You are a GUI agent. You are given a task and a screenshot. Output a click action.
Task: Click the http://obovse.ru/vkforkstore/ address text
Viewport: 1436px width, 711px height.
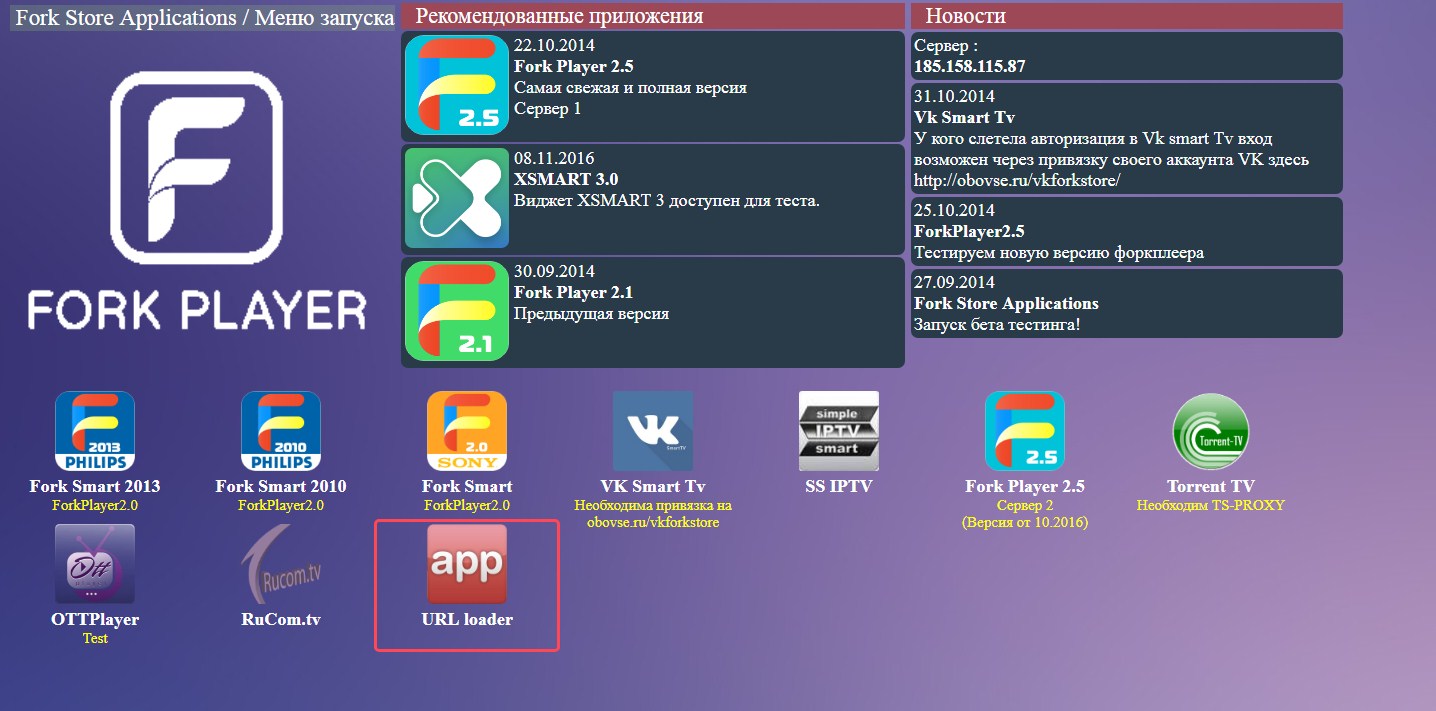pos(1017,181)
